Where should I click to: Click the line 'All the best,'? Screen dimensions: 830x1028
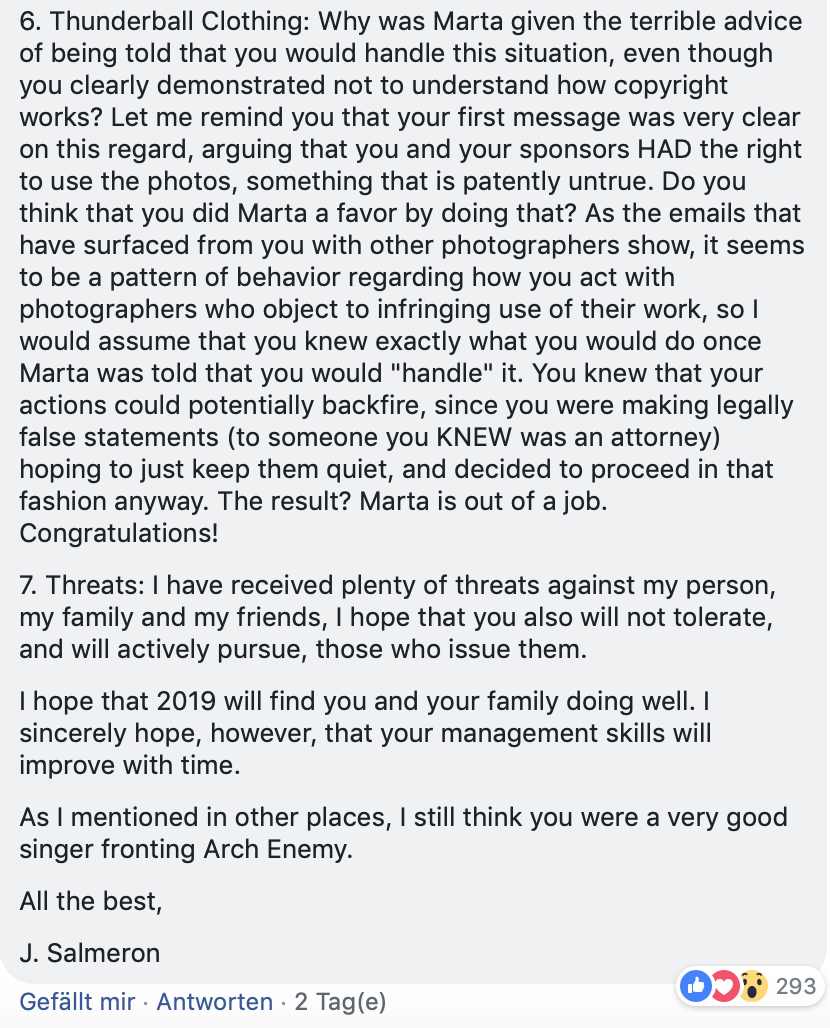tap(90, 901)
